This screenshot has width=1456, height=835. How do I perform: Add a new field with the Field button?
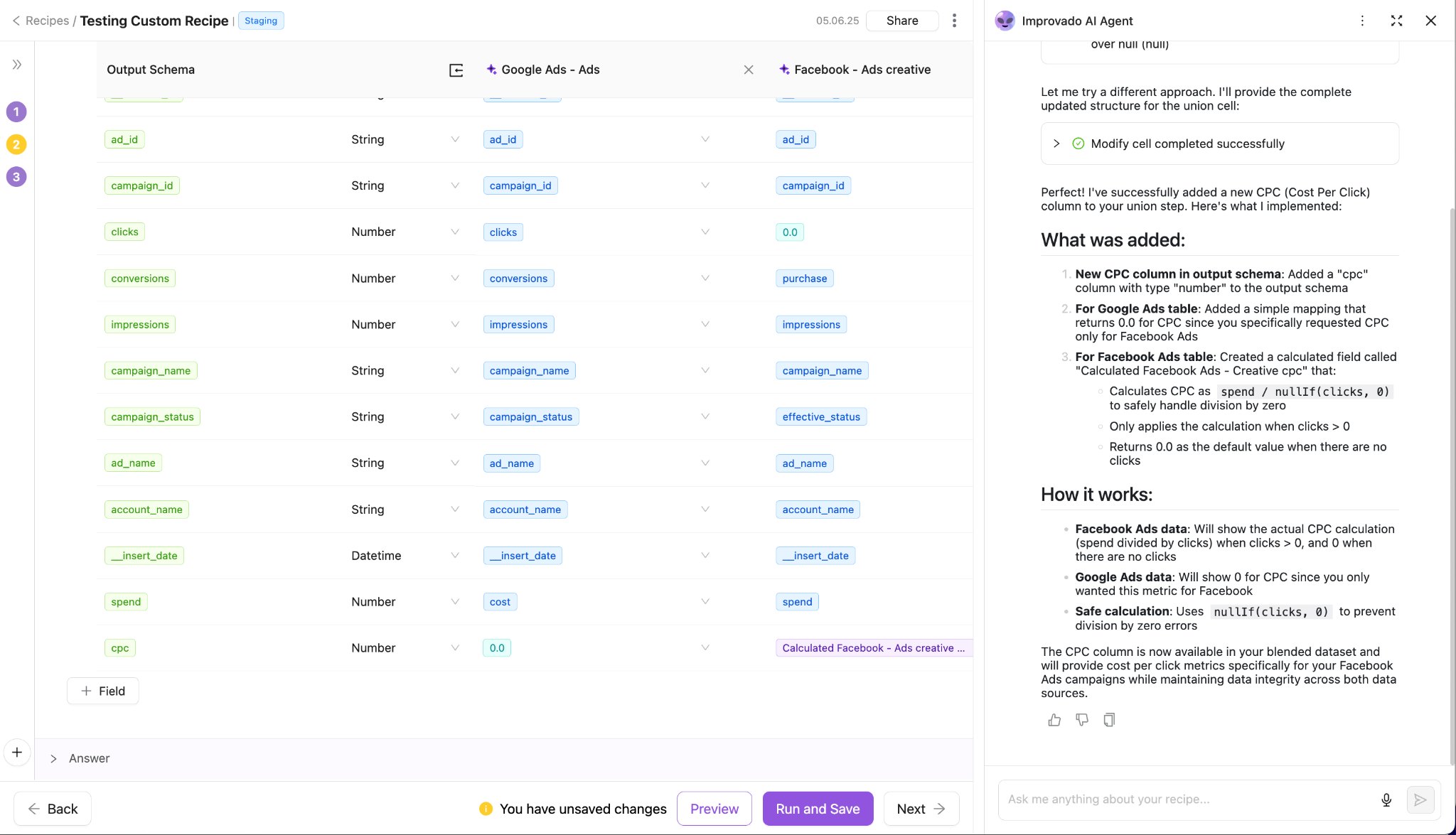tap(102, 690)
